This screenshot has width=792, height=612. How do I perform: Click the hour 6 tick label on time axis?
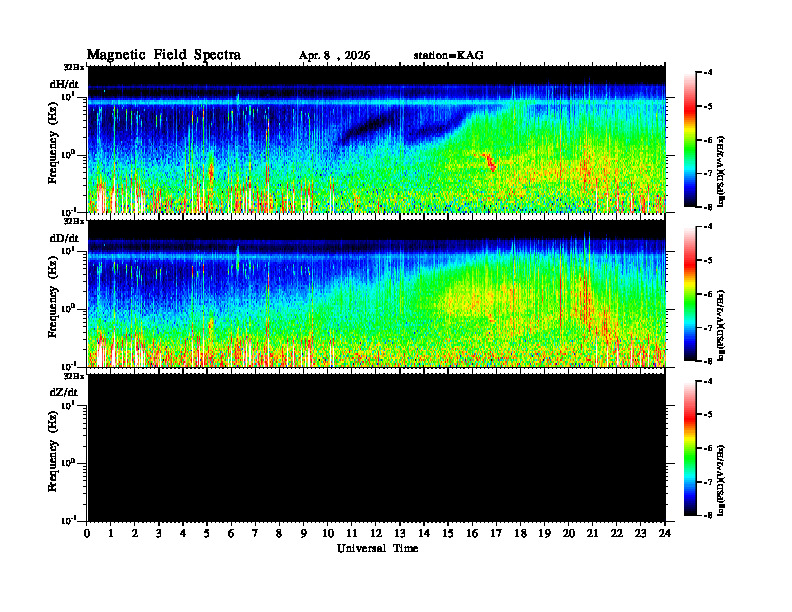[232, 534]
